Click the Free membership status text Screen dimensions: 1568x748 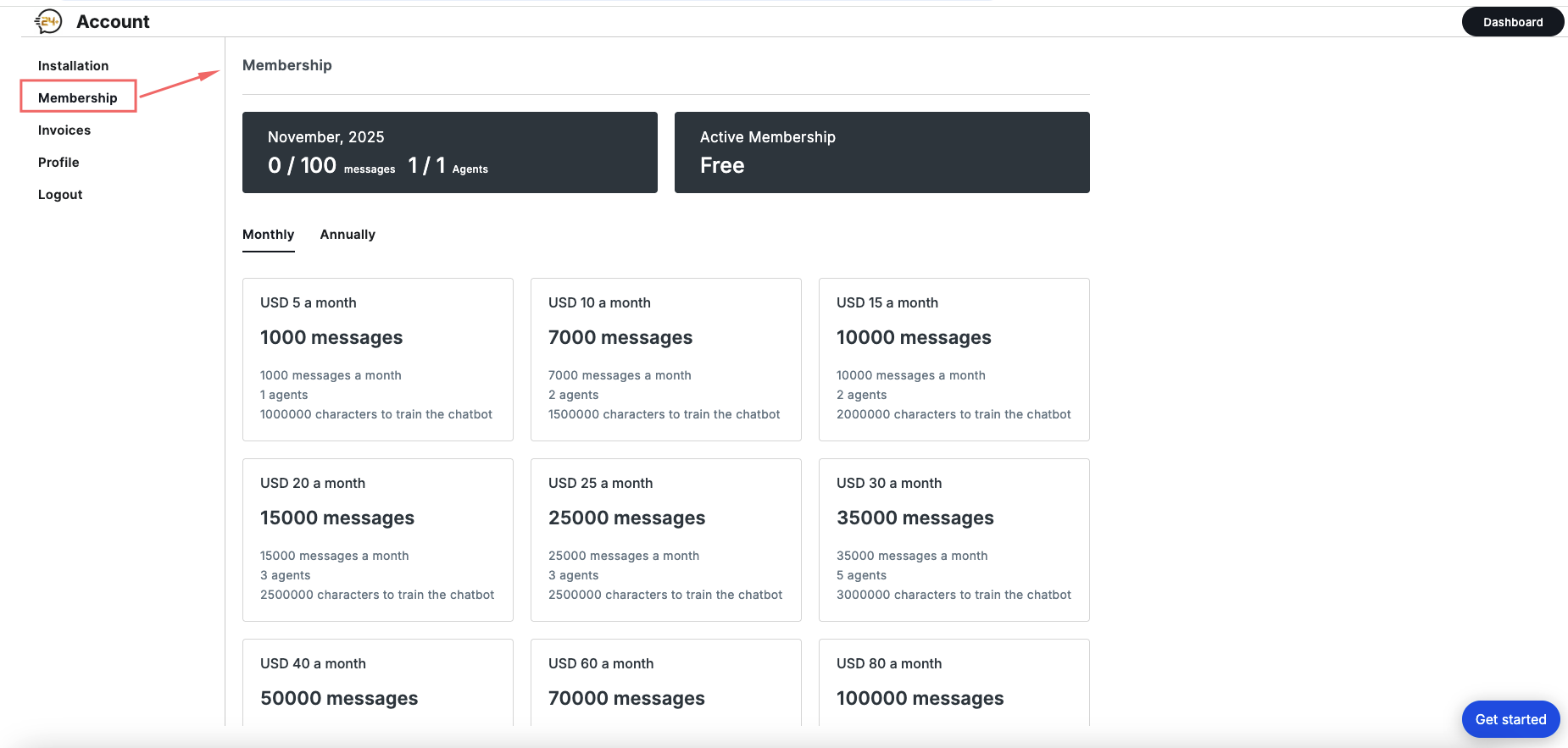coord(722,165)
